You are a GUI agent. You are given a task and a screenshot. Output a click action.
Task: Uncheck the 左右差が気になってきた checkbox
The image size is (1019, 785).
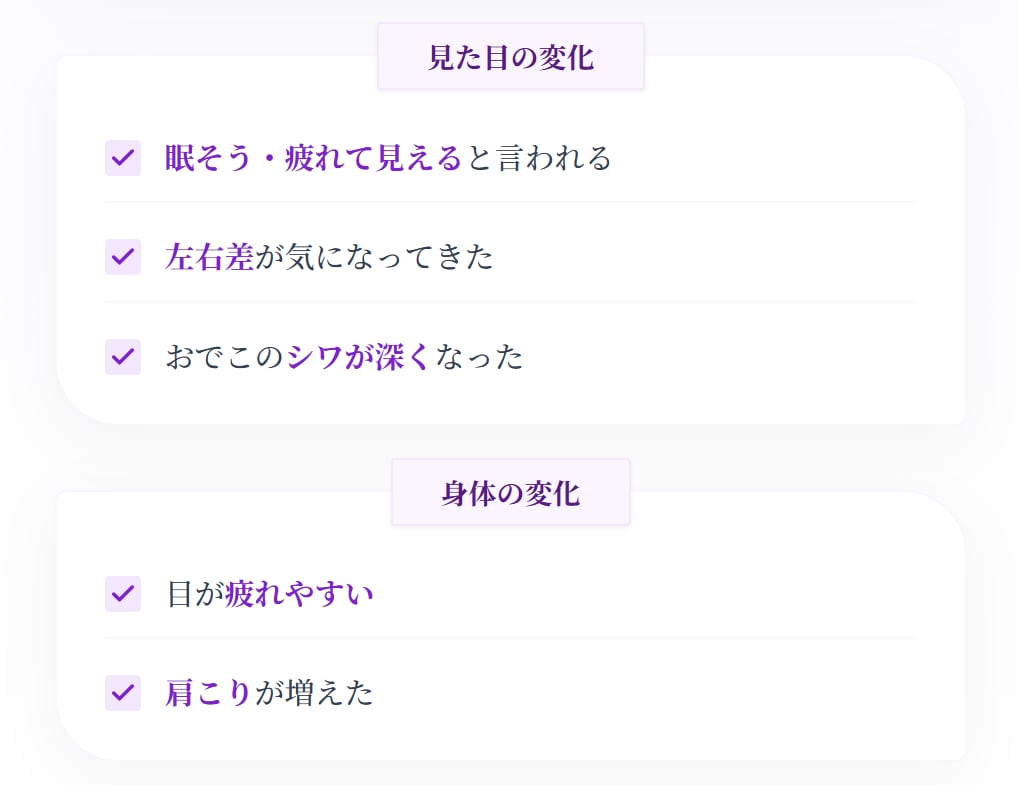(122, 257)
